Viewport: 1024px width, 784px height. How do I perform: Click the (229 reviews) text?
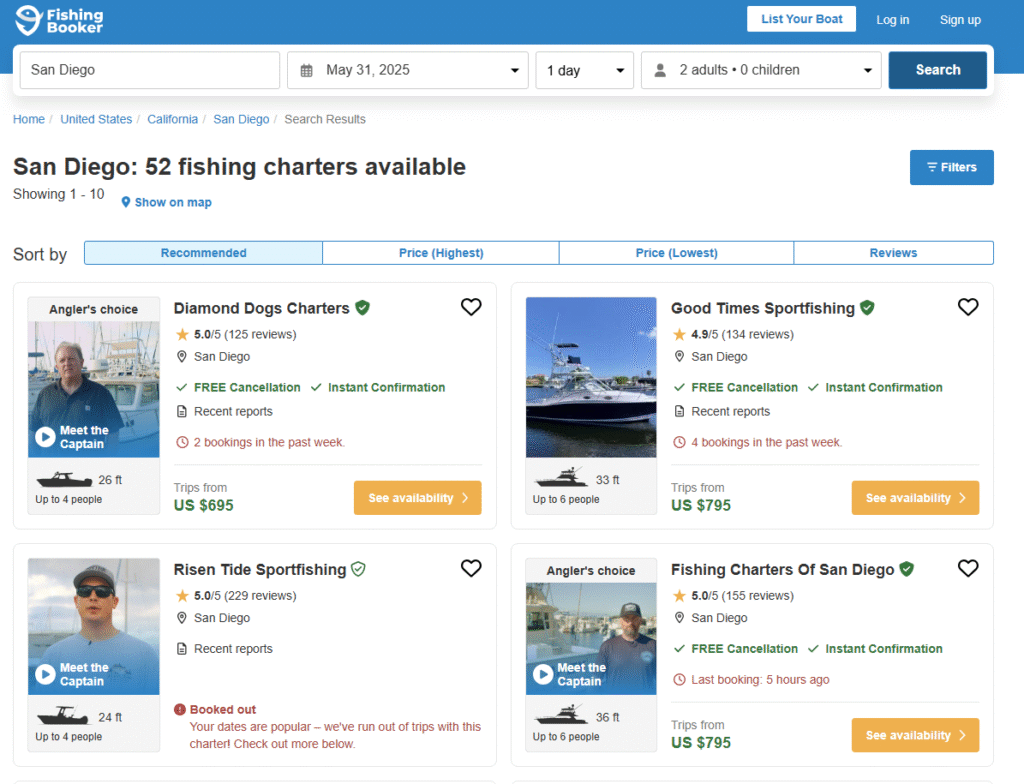260,596
